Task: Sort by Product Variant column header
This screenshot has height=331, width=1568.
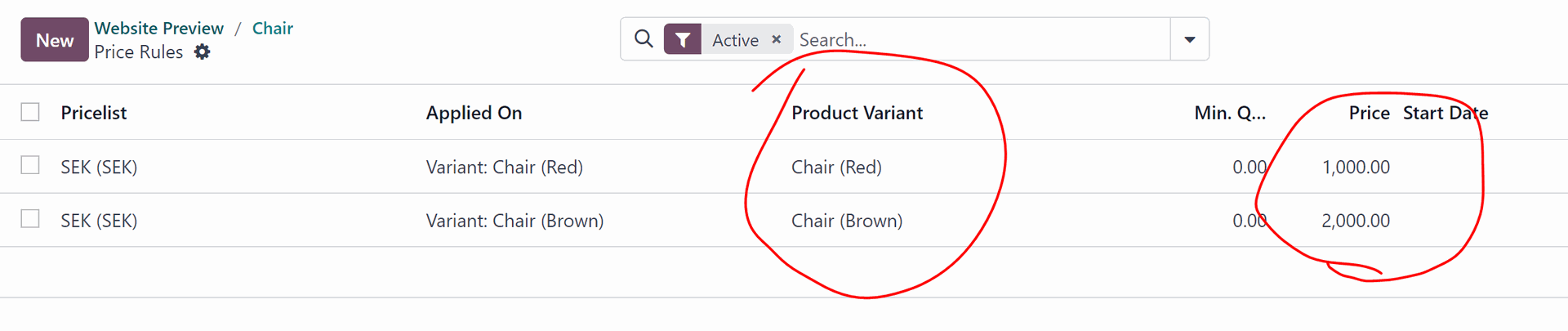Action: (857, 113)
